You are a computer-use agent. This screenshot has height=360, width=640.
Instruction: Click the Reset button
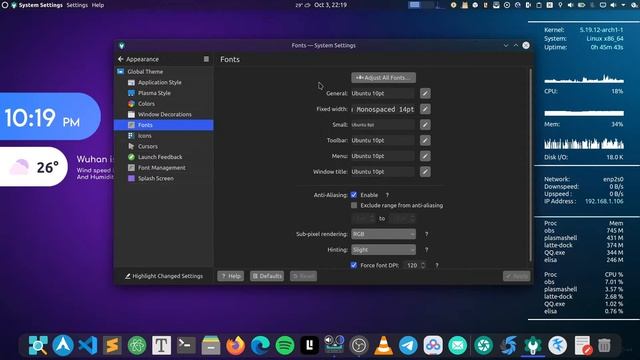pyautogui.click(x=303, y=276)
